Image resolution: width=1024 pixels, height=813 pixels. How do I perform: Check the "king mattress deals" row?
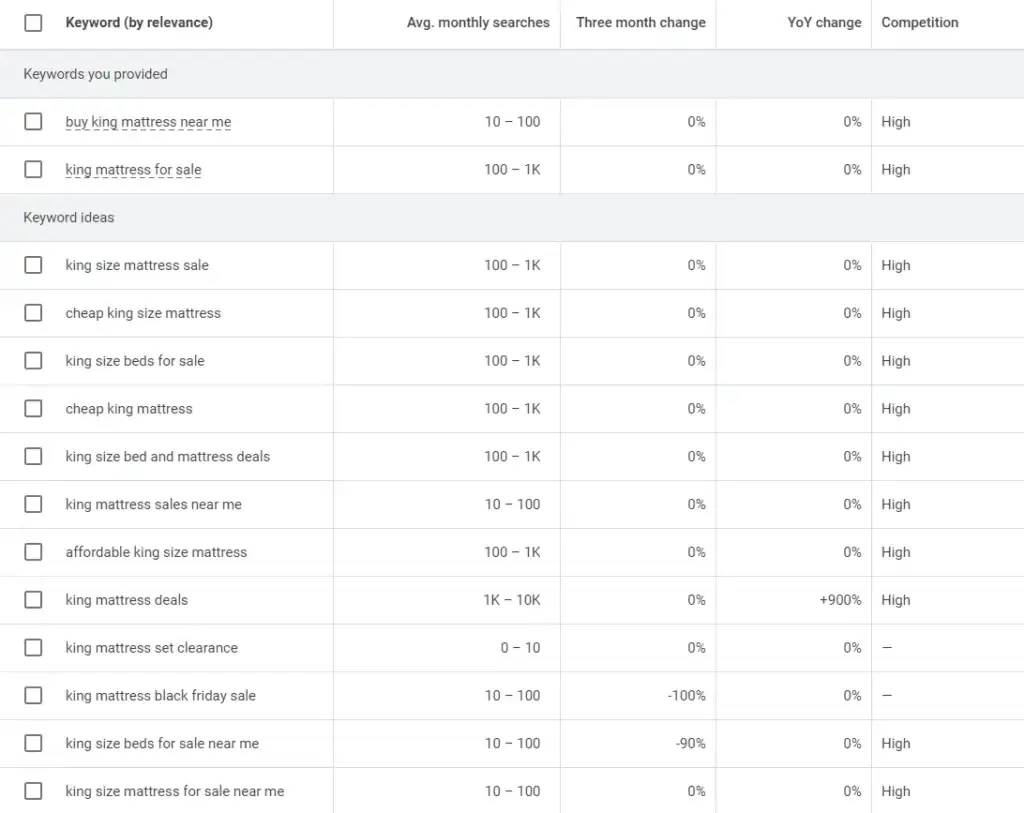click(33, 600)
